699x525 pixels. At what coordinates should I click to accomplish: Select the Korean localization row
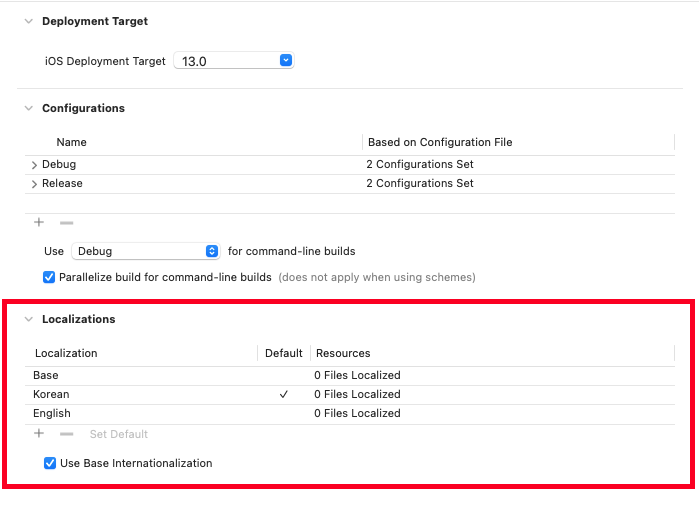(x=350, y=394)
